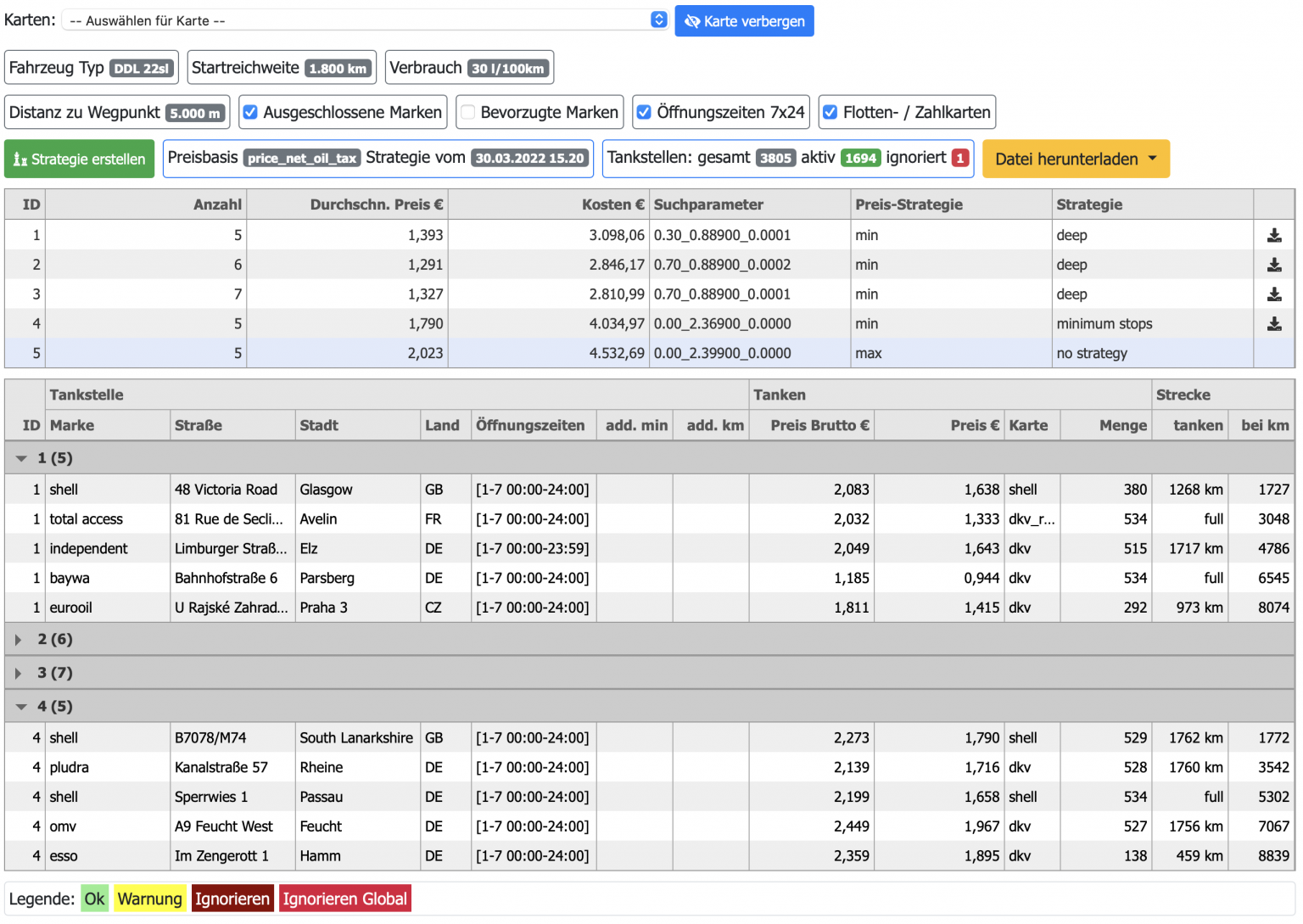Image resolution: width=1303 pixels, height=924 pixels.
Task: Toggle Öffnungszeiten 7x24 checkbox
Action: pyautogui.click(x=645, y=112)
